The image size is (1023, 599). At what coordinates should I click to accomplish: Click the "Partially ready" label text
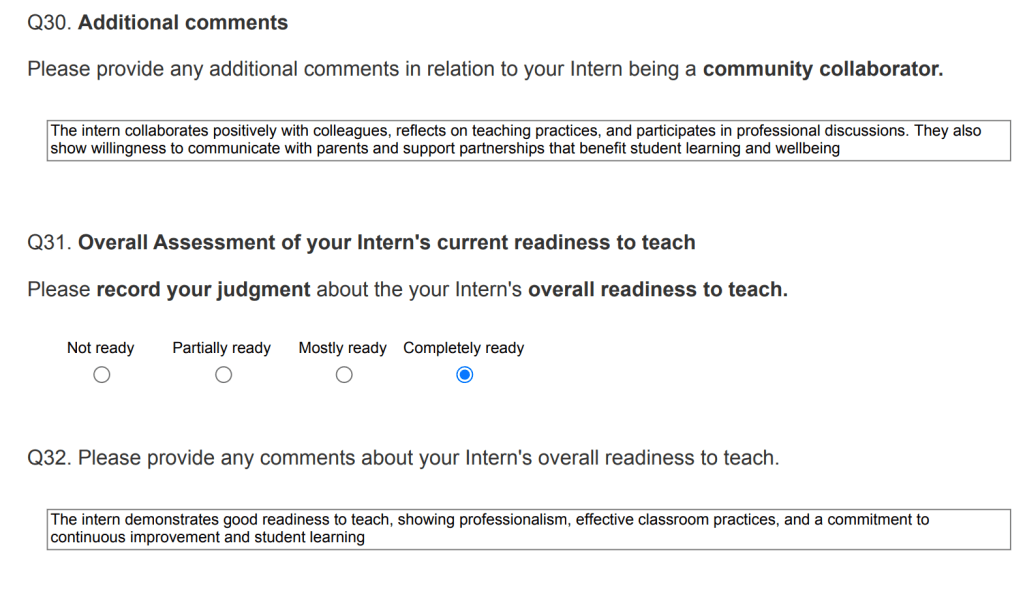coord(221,348)
